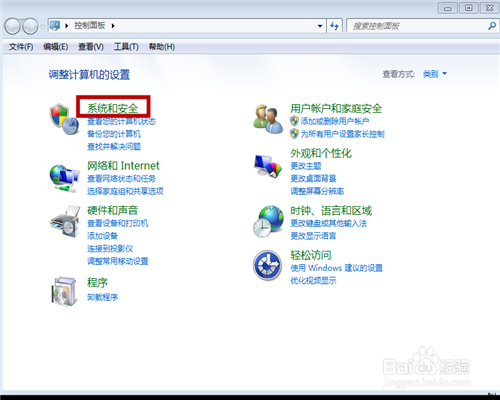Open the 工具(T) menu
Image resolution: width=500 pixels, height=400 pixels.
coord(126,47)
